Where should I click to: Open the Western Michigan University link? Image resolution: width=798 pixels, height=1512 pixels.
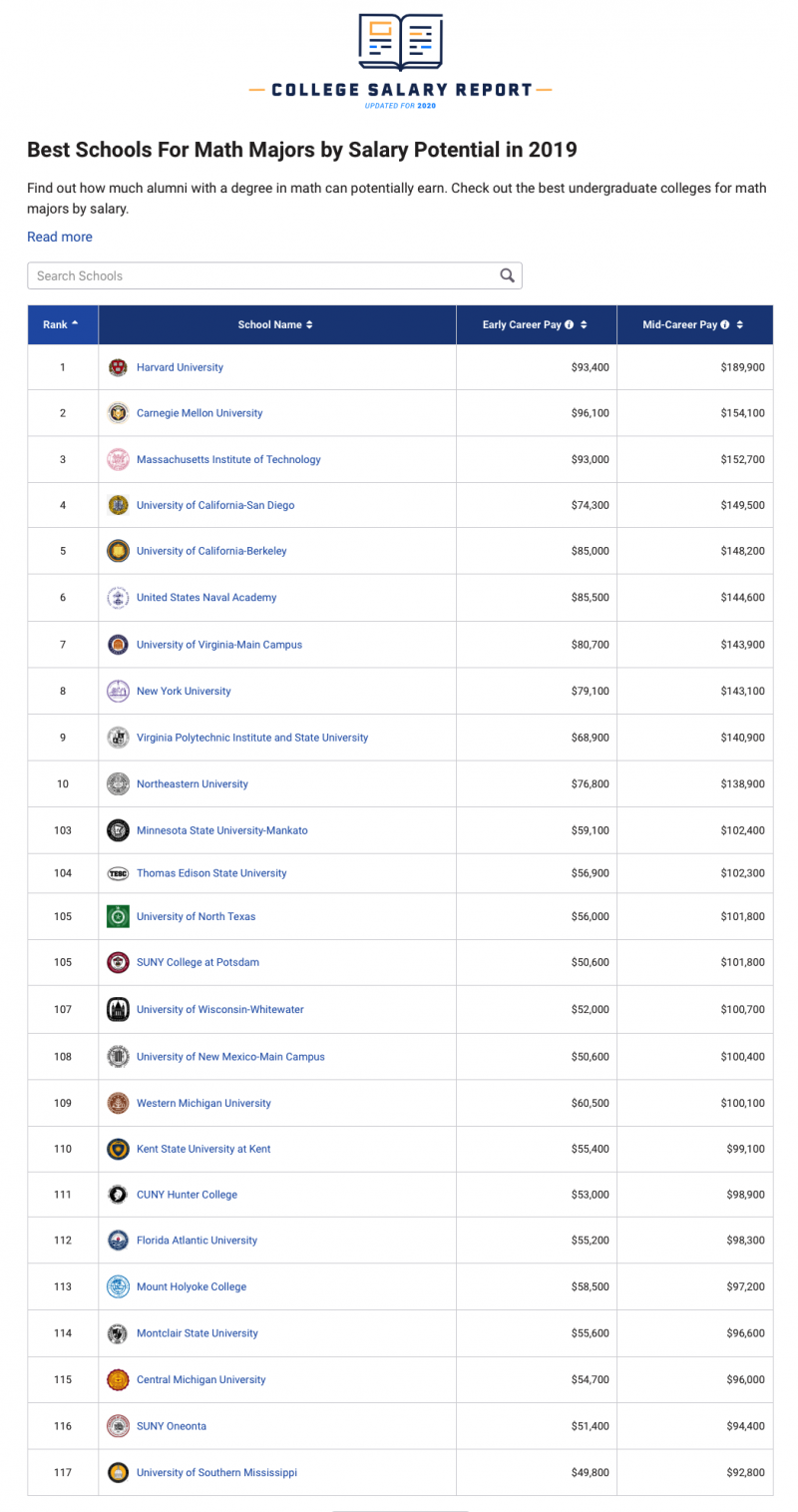tap(203, 1103)
